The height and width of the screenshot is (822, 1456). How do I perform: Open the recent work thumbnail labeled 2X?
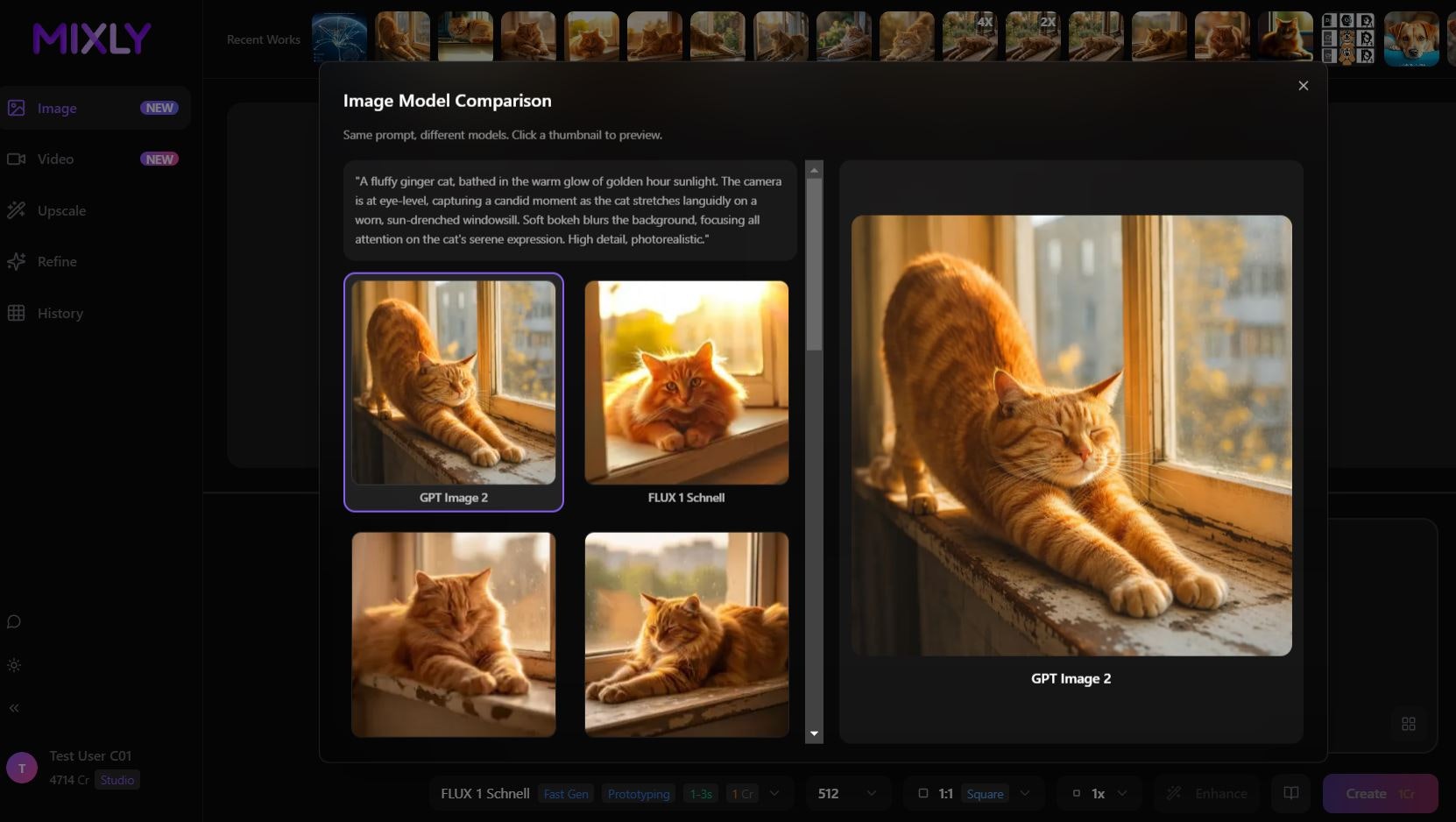click(x=1033, y=38)
